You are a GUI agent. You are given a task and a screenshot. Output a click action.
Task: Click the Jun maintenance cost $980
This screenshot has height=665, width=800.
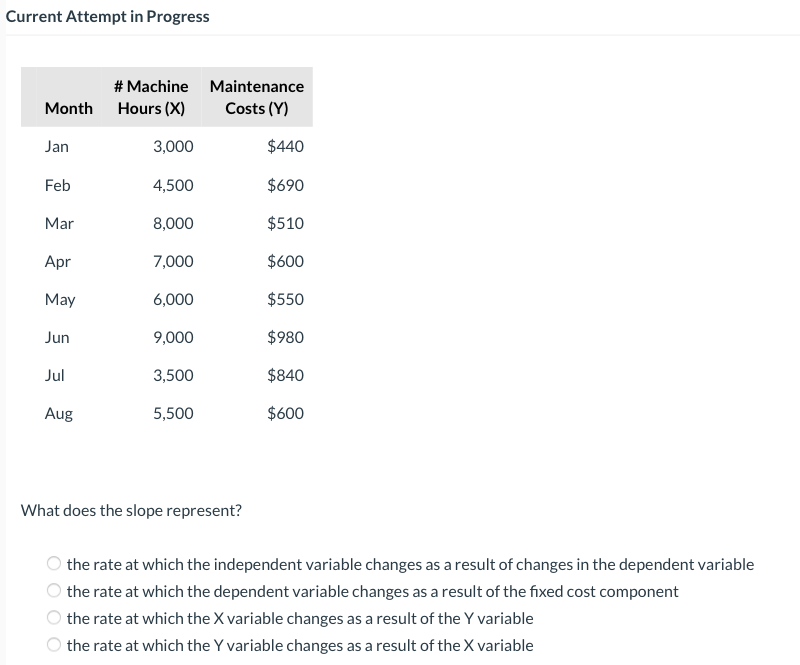(285, 337)
